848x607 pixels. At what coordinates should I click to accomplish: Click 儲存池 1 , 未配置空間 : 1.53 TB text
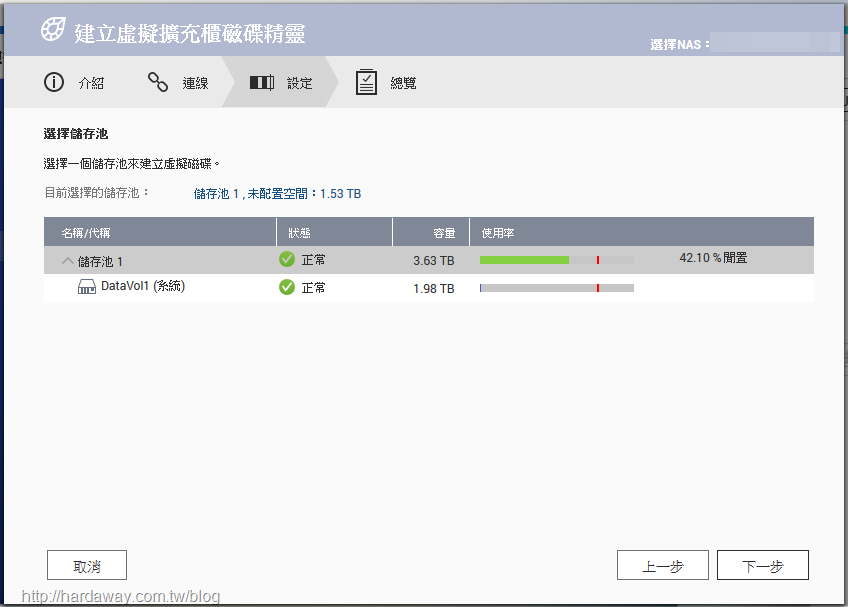pos(277,194)
